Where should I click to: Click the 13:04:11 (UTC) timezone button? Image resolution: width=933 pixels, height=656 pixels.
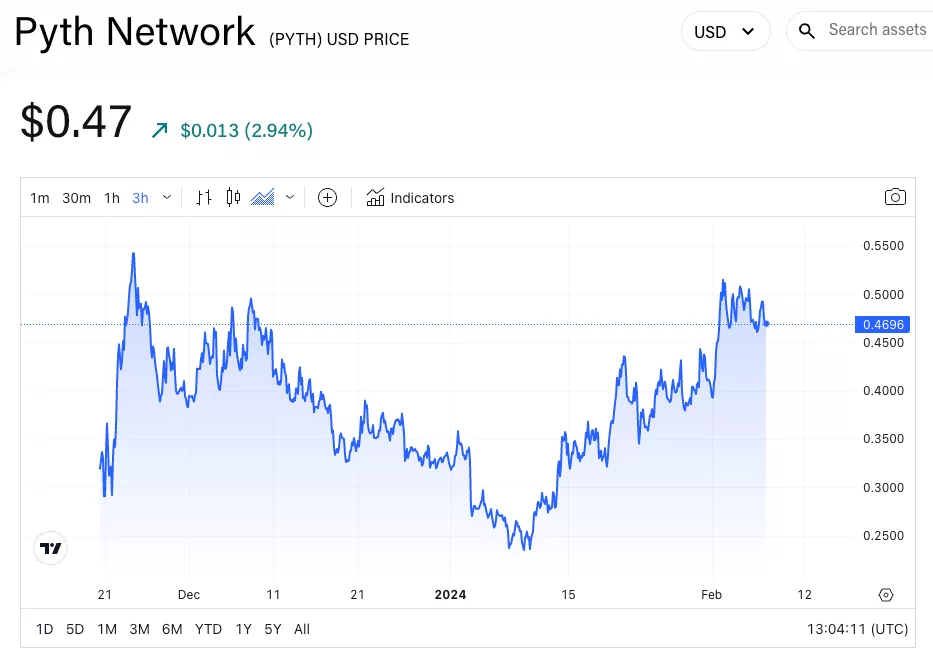tap(857, 629)
